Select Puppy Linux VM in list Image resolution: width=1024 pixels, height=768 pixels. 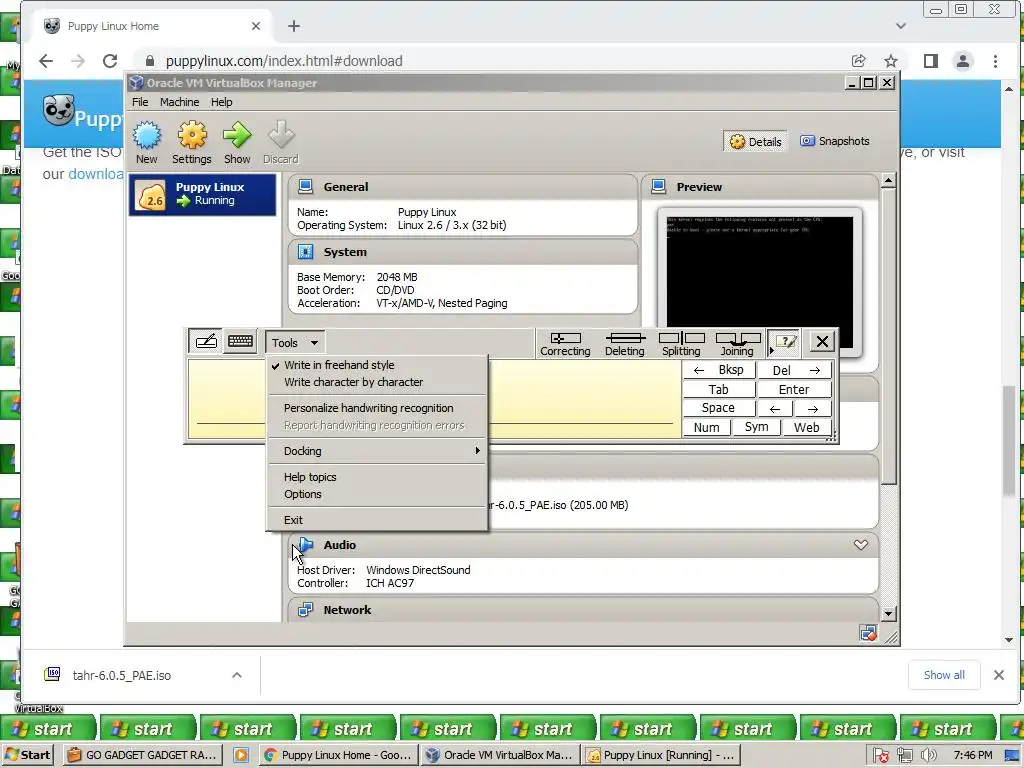(x=202, y=195)
